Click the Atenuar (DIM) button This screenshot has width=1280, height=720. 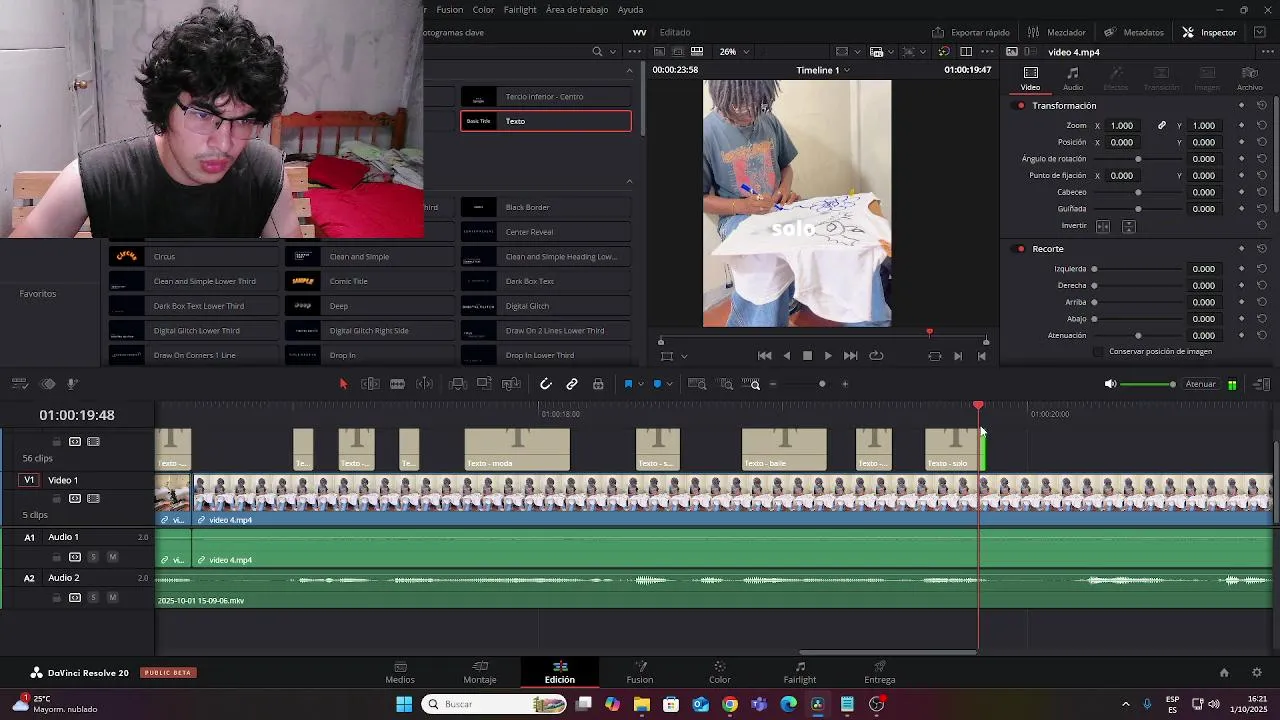[x=1201, y=384]
